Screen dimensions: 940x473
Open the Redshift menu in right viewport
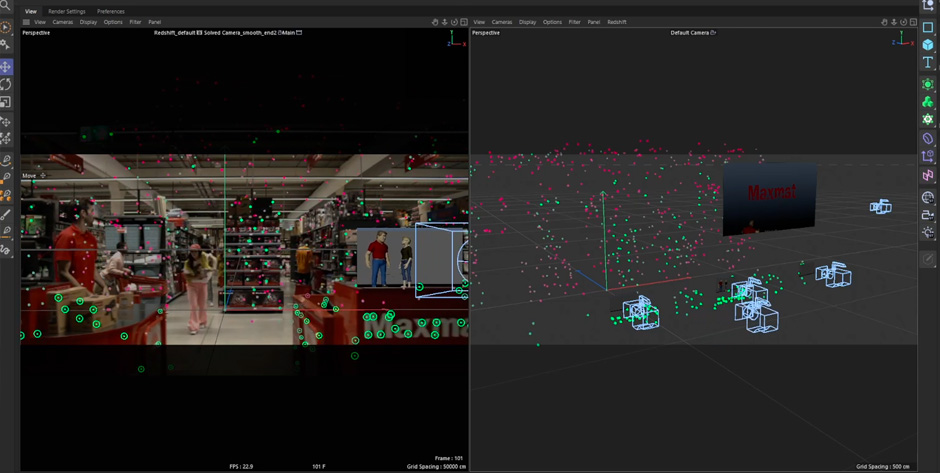pyautogui.click(x=617, y=22)
